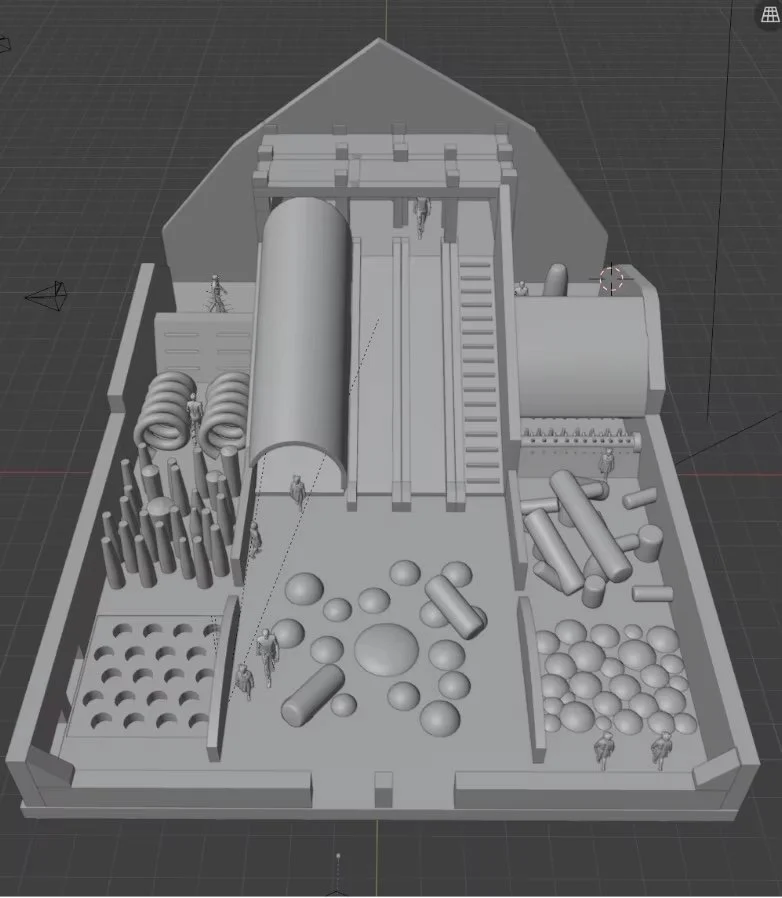Toggle perspective/orthographic view grid icon
This screenshot has width=782, height=898.
point(771,15)
